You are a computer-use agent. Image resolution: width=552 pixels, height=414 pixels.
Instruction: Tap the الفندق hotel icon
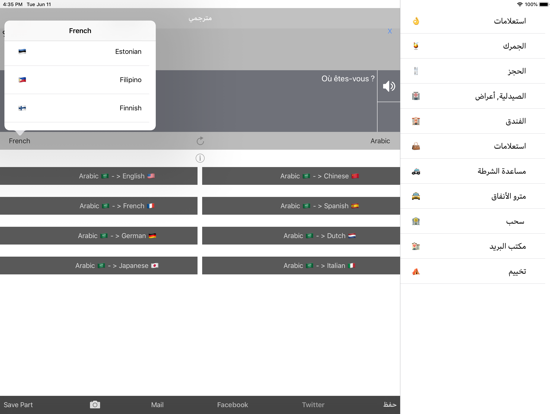point(416,121)
